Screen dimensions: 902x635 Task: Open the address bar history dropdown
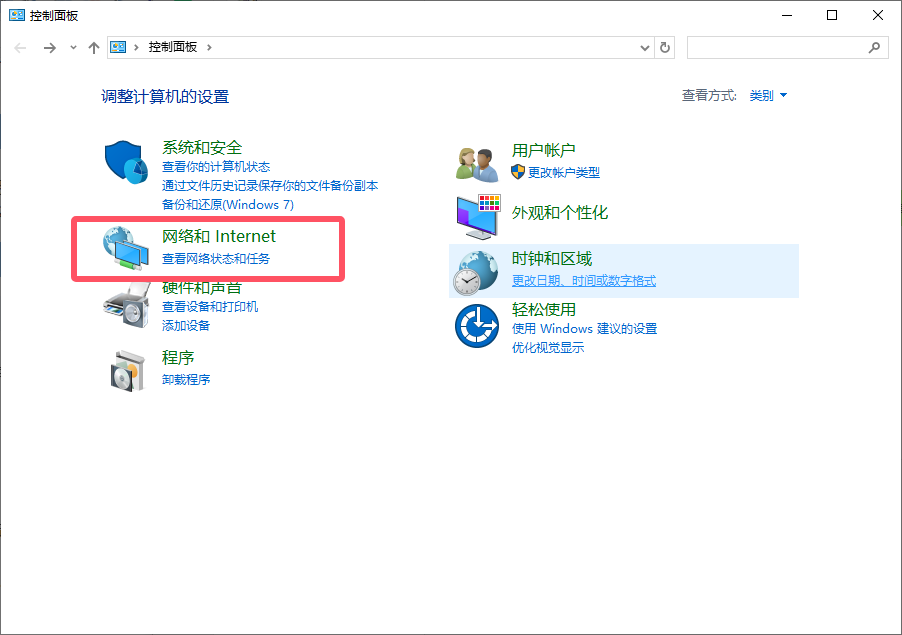pyautogui.click(x=645, y=47)
